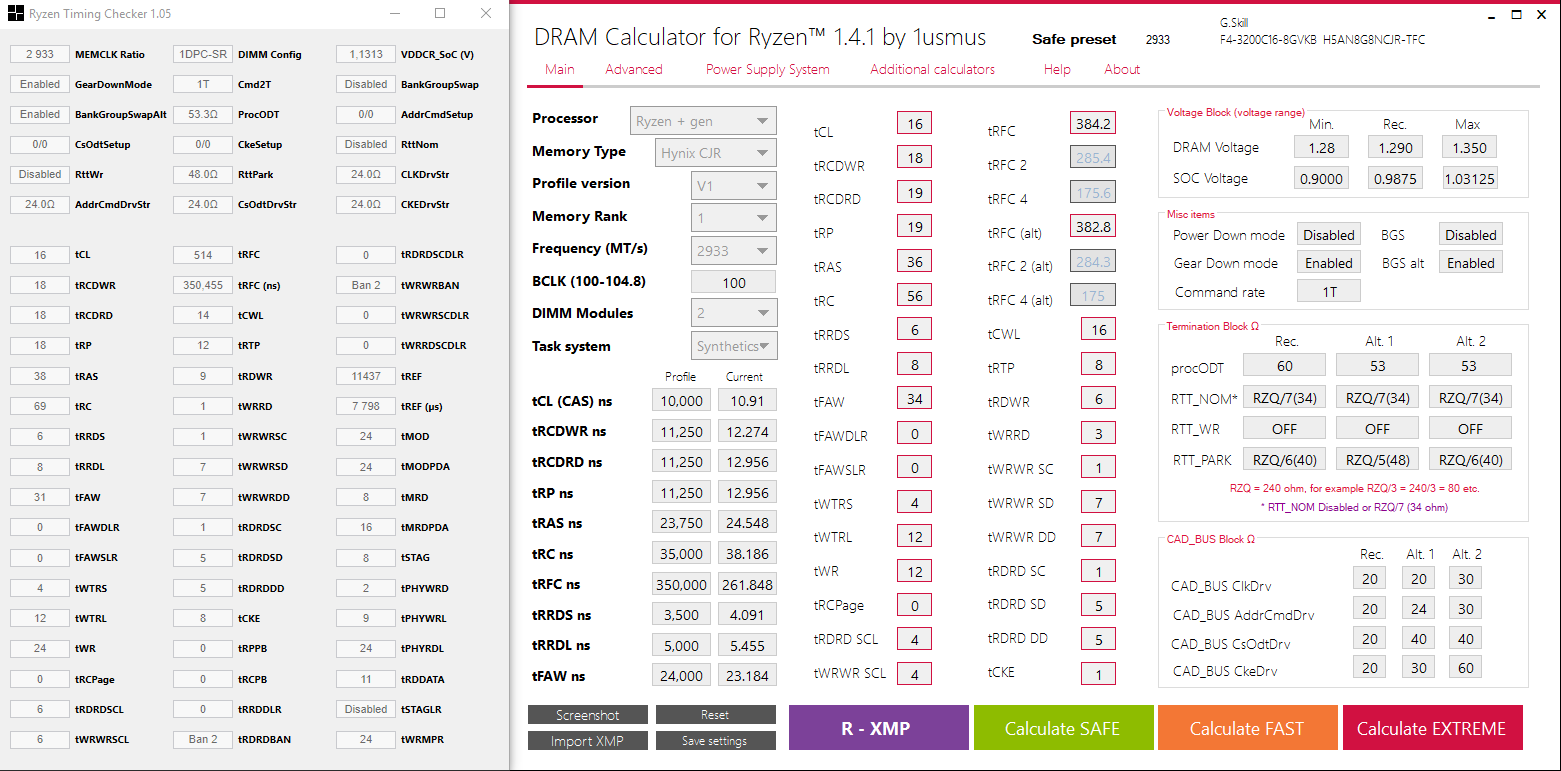Open the Advanced tab

click(634, 69)
